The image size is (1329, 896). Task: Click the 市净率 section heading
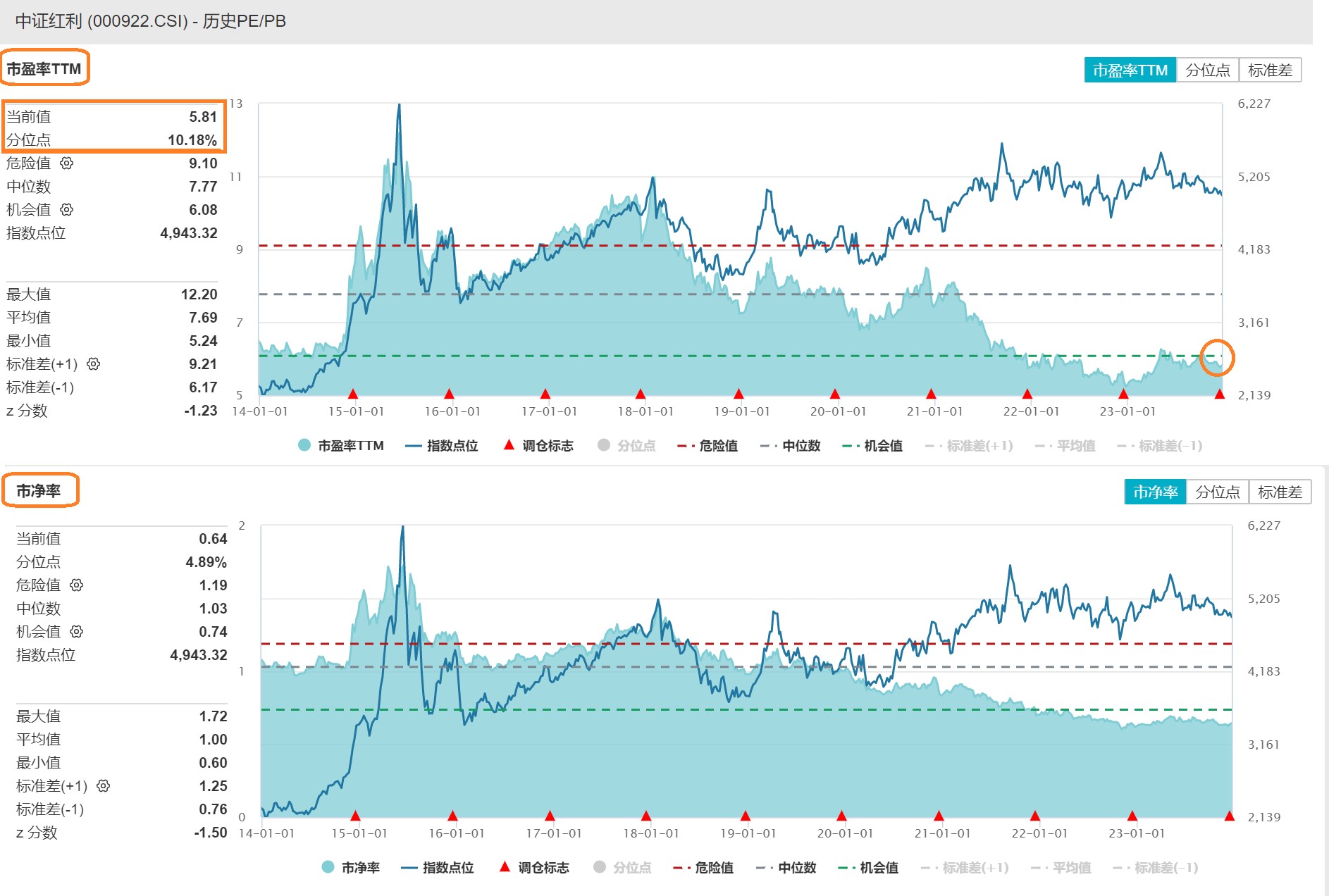39,491
